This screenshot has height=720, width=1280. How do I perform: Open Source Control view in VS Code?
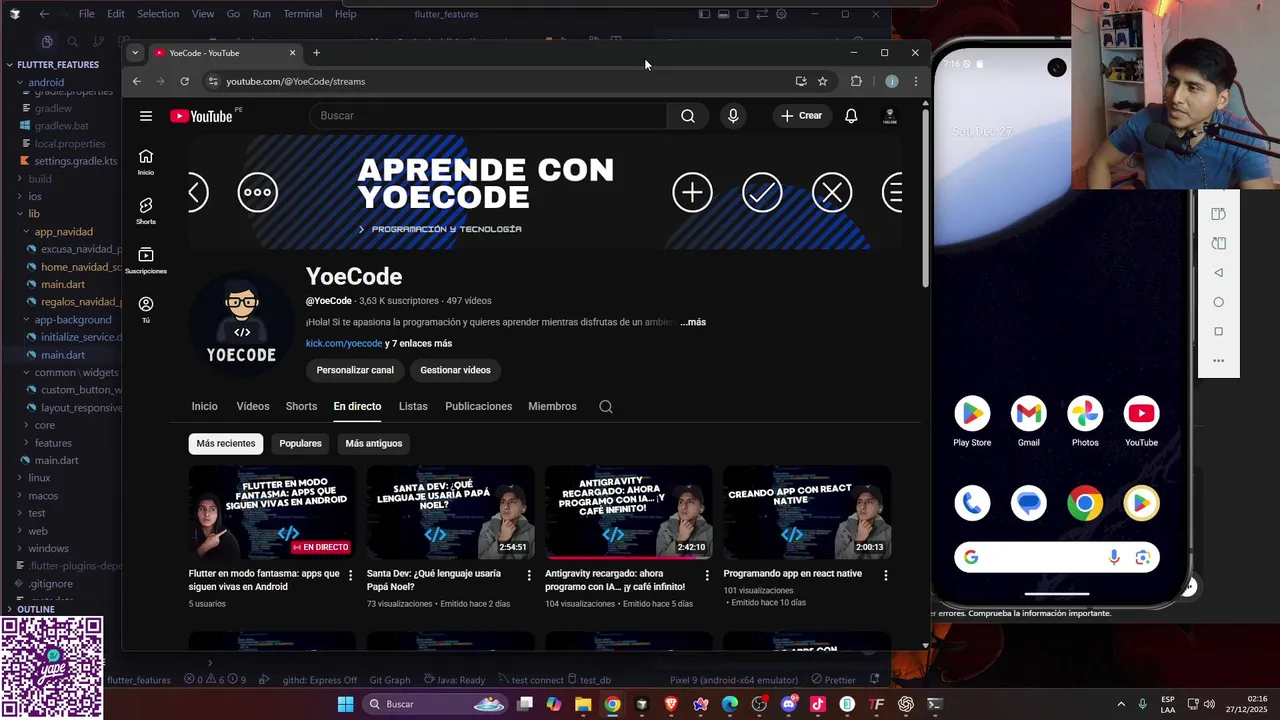coord(97,41)
